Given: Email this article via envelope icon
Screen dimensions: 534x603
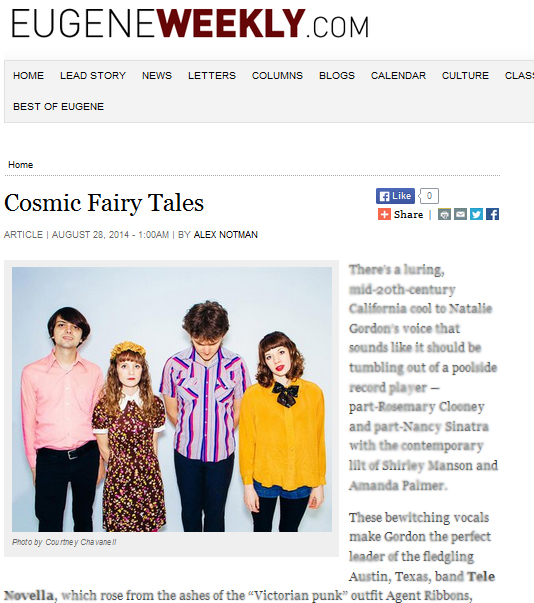Looking at the screenshot, I should coord(460,214).
